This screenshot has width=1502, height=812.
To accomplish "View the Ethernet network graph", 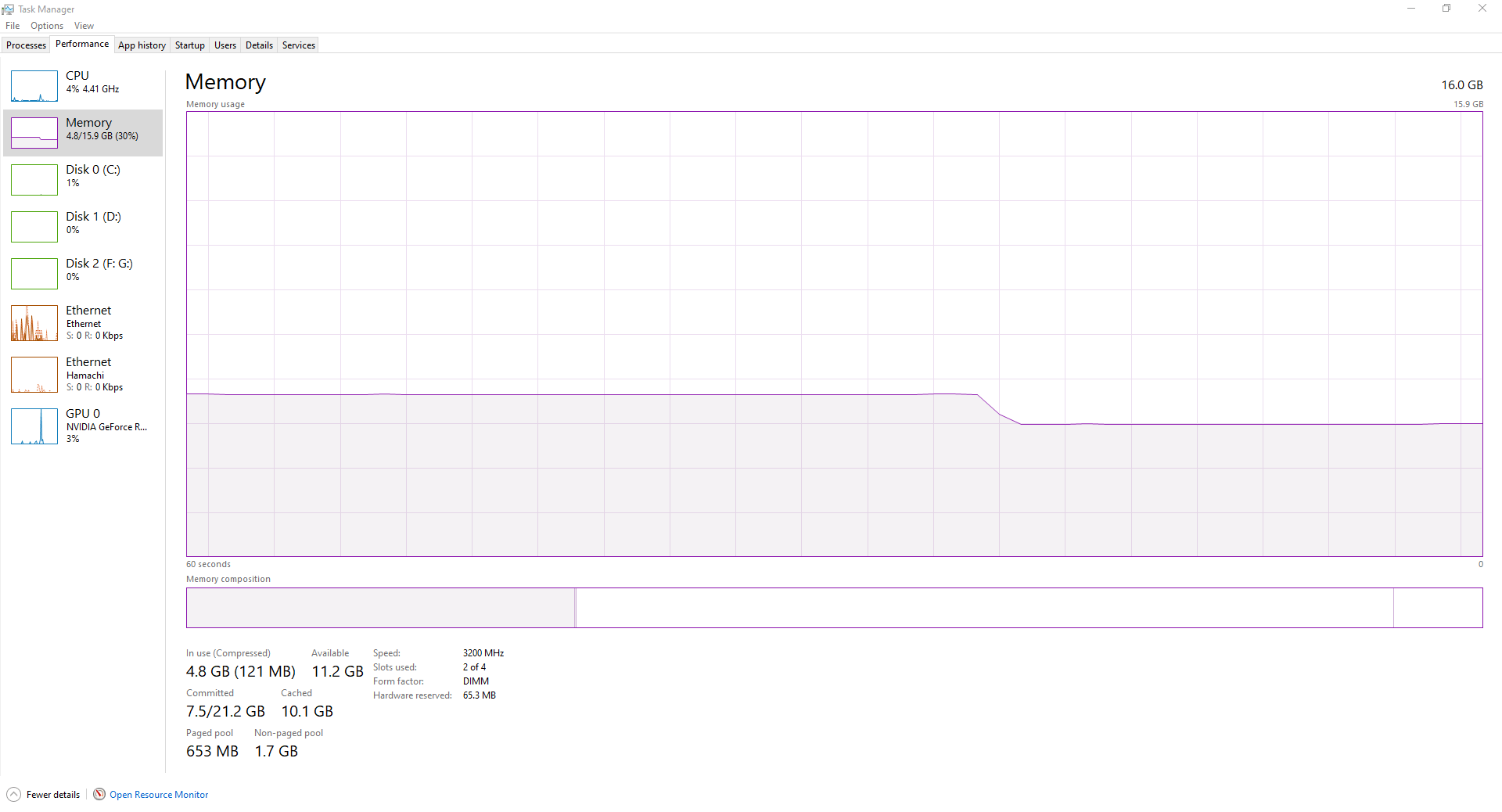I will [82, 322].
